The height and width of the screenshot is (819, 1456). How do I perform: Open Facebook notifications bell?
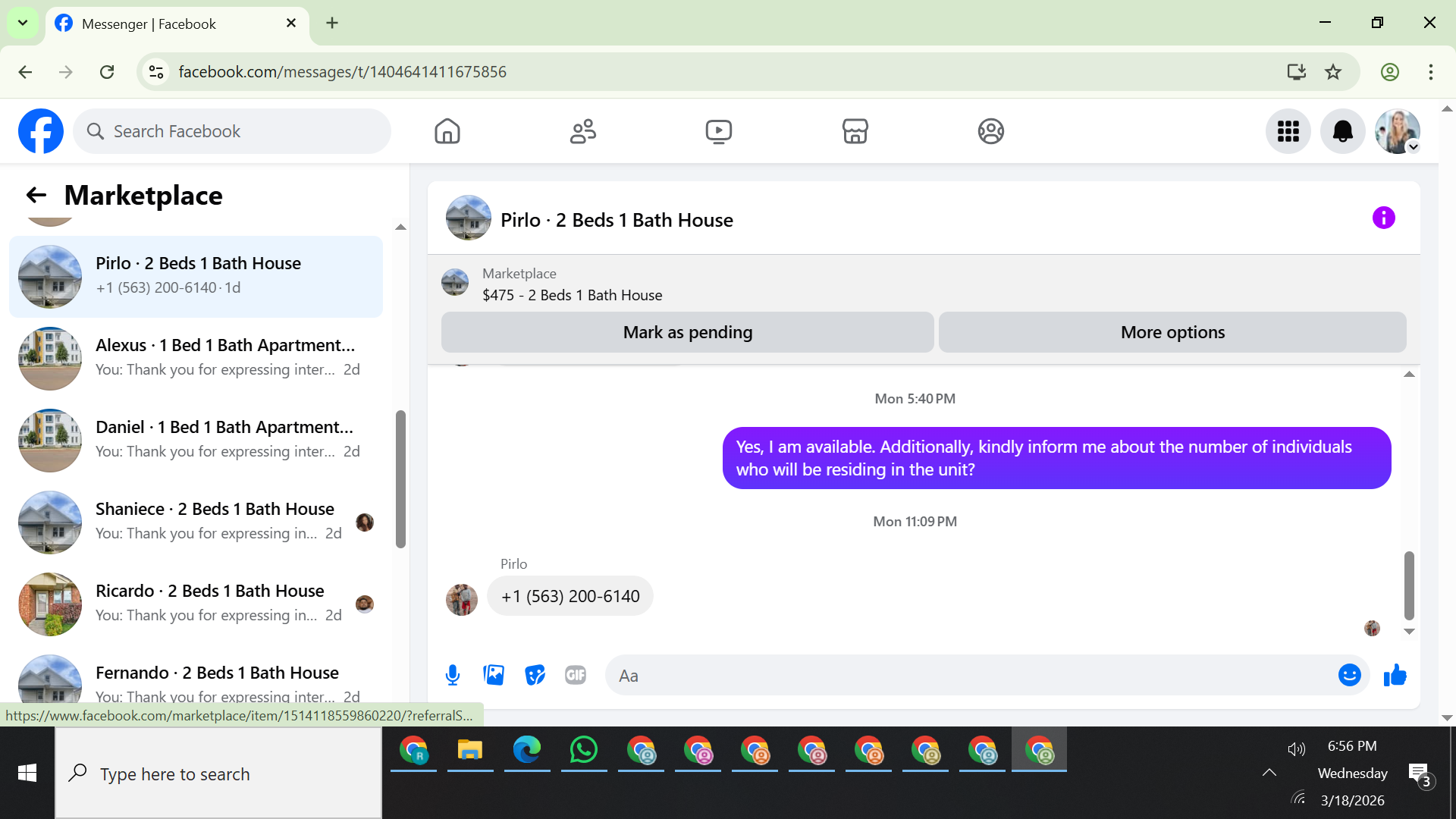coord(1342,131)
